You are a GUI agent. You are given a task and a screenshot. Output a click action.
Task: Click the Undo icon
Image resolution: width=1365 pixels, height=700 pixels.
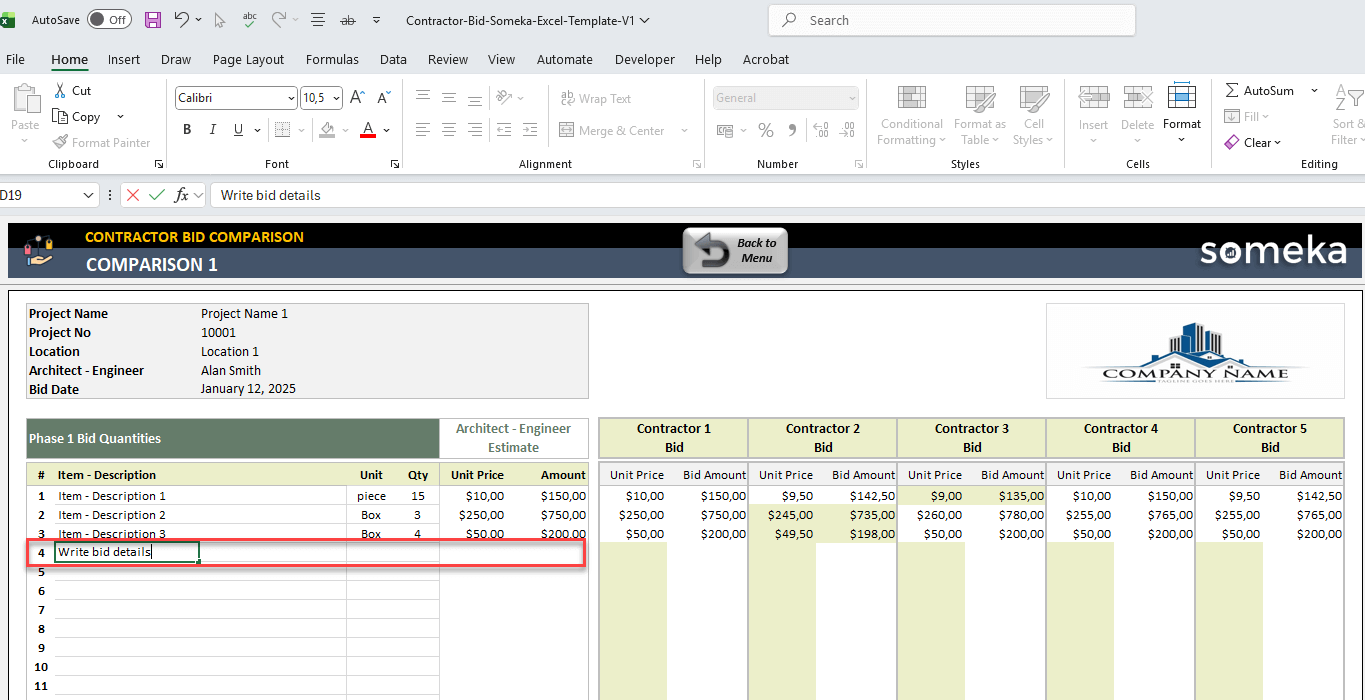click(x=181, y=18)
